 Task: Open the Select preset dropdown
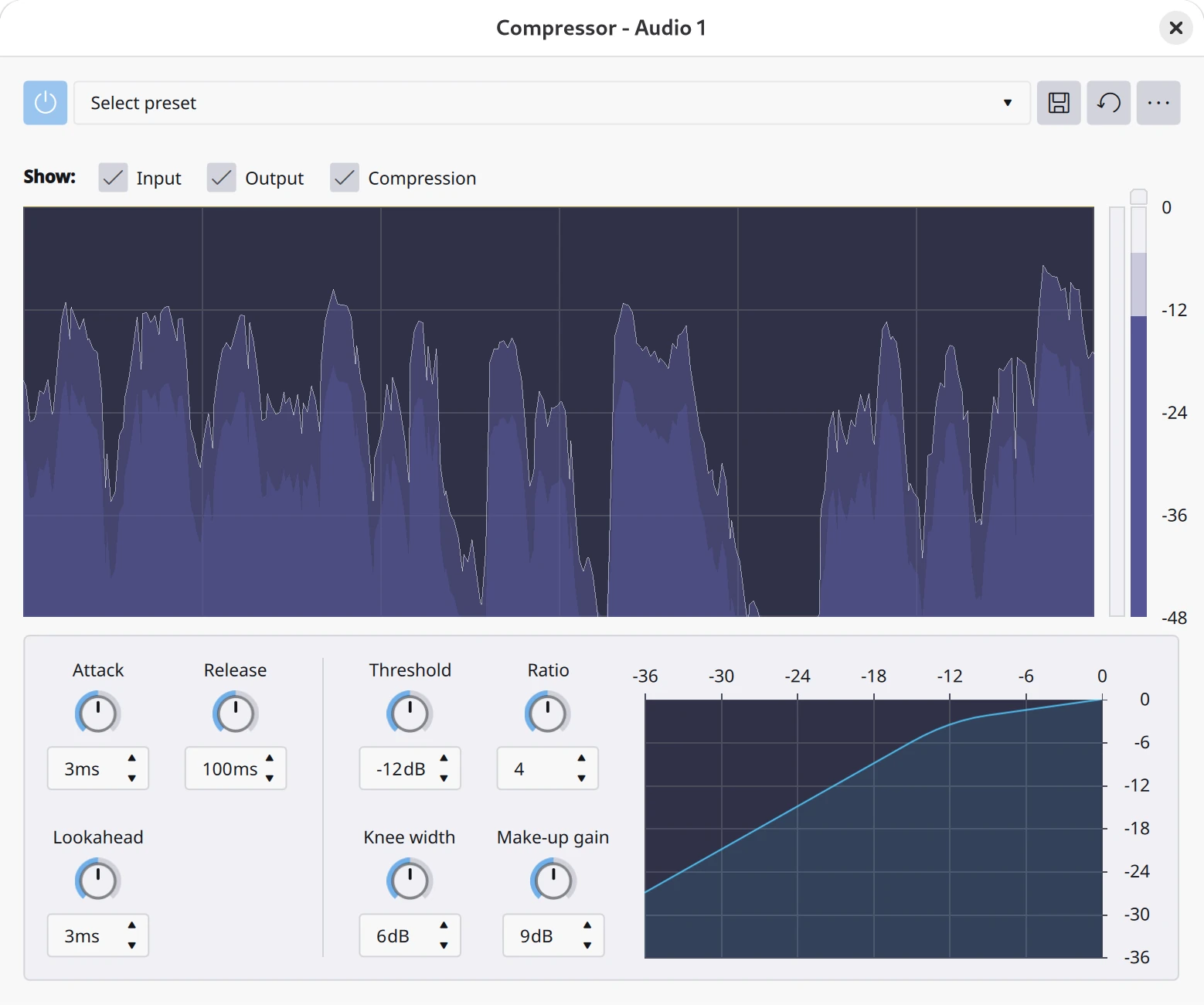click(552, 103)
